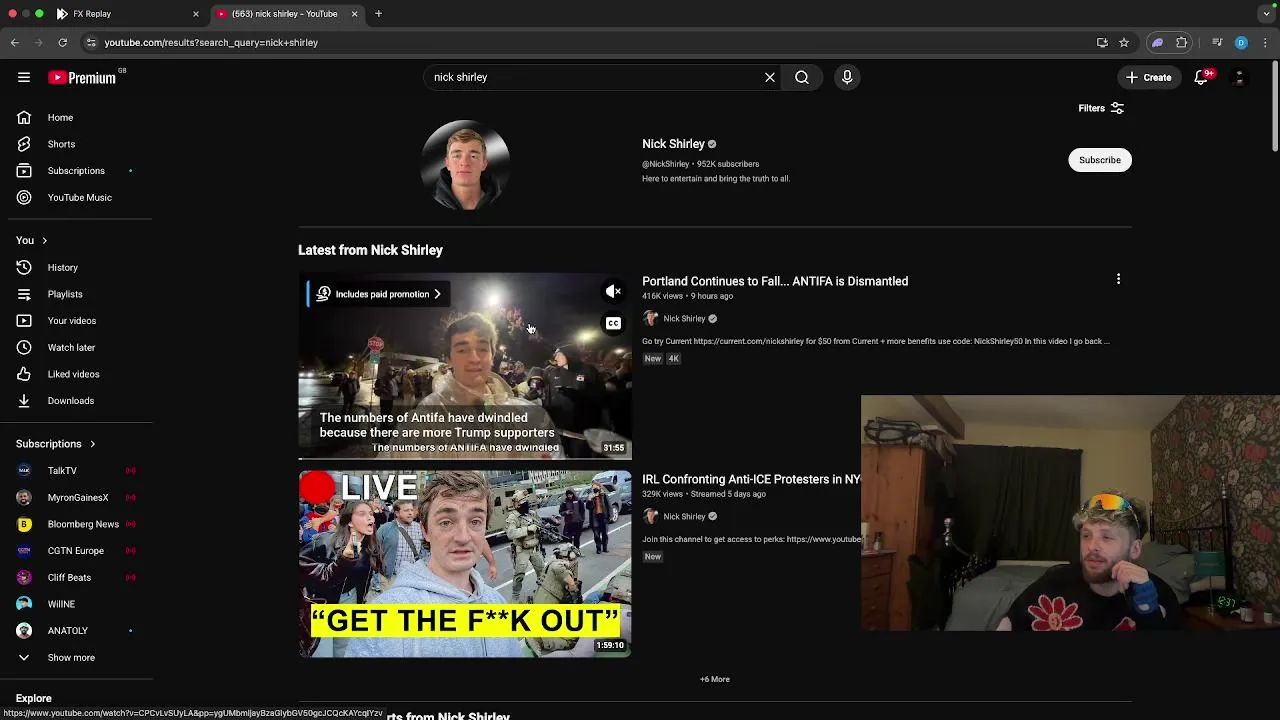Toggle captions on the preview video
This screenshot has width=1280, height=720.
613,323
